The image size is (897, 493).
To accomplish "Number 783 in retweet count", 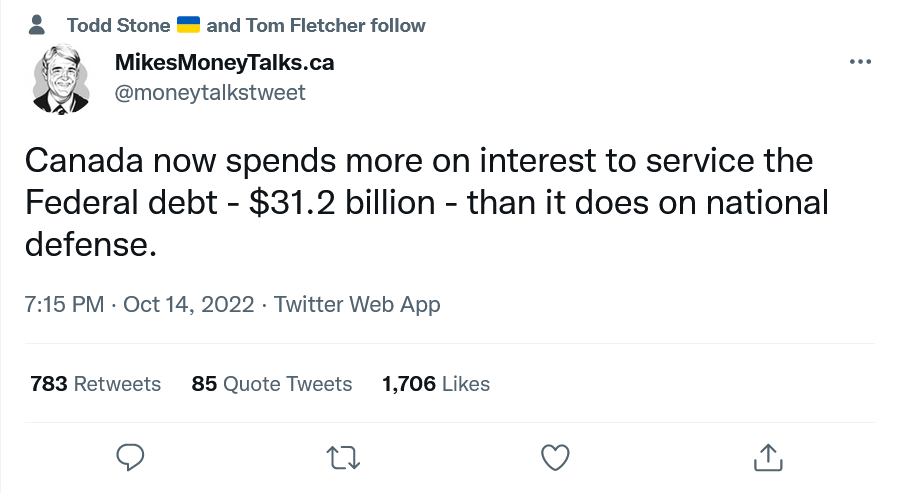I will (49, 384).
